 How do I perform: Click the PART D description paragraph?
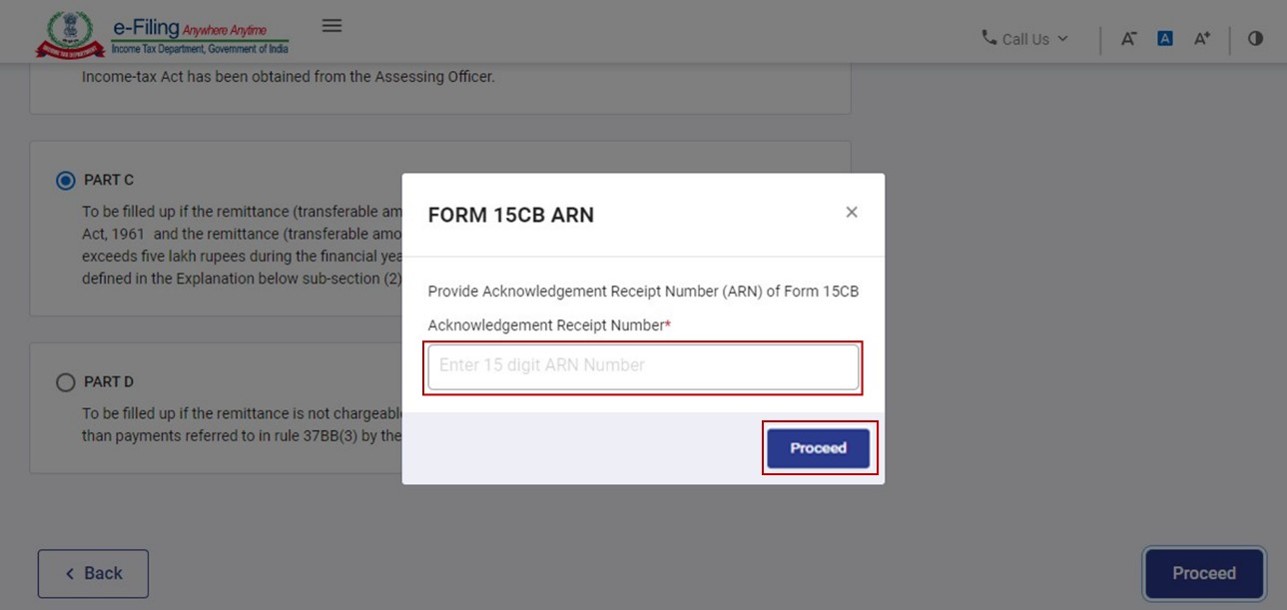(240, 425)
